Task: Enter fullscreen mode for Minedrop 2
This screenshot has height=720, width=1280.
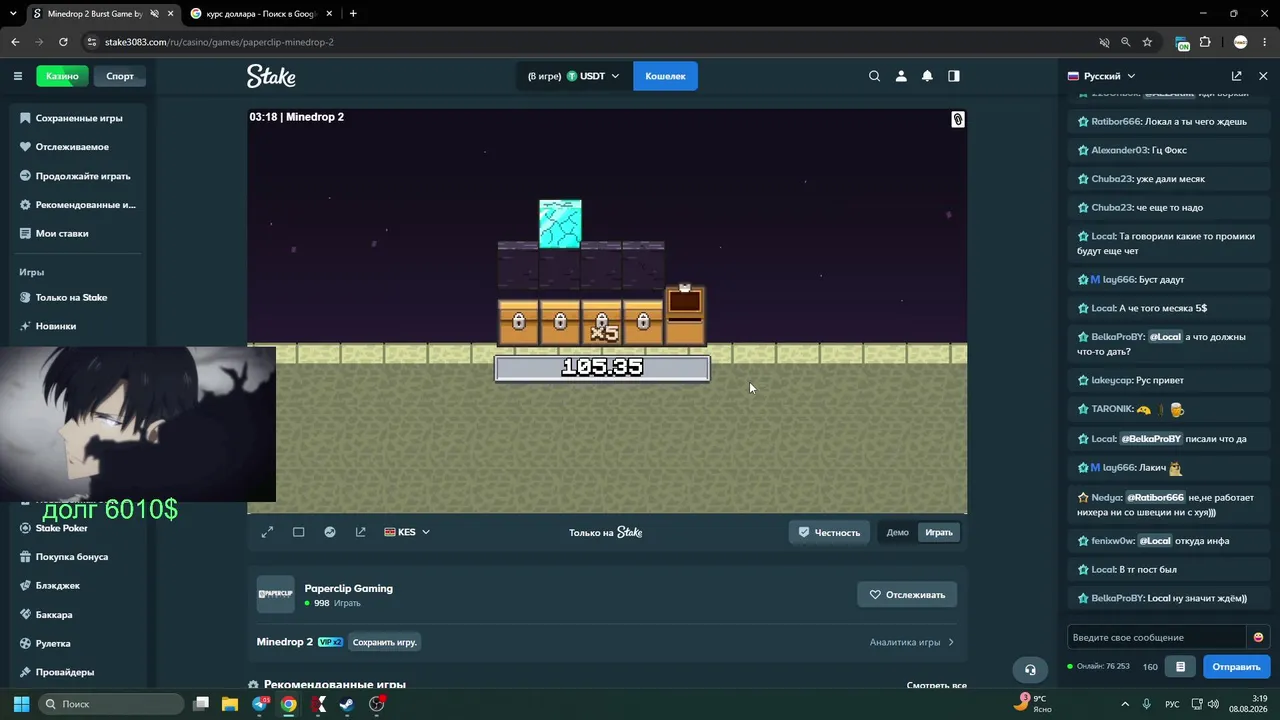Action: click(267, 532)
